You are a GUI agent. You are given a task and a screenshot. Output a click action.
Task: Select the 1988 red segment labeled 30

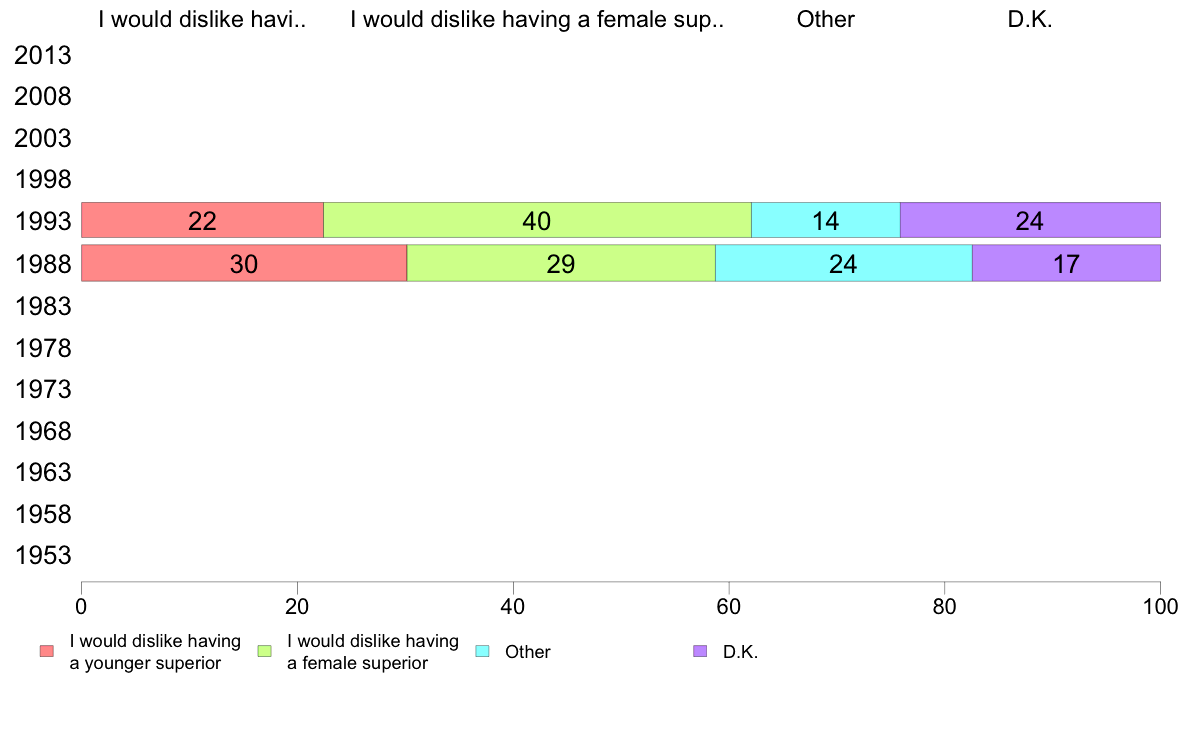coord(244,263)
